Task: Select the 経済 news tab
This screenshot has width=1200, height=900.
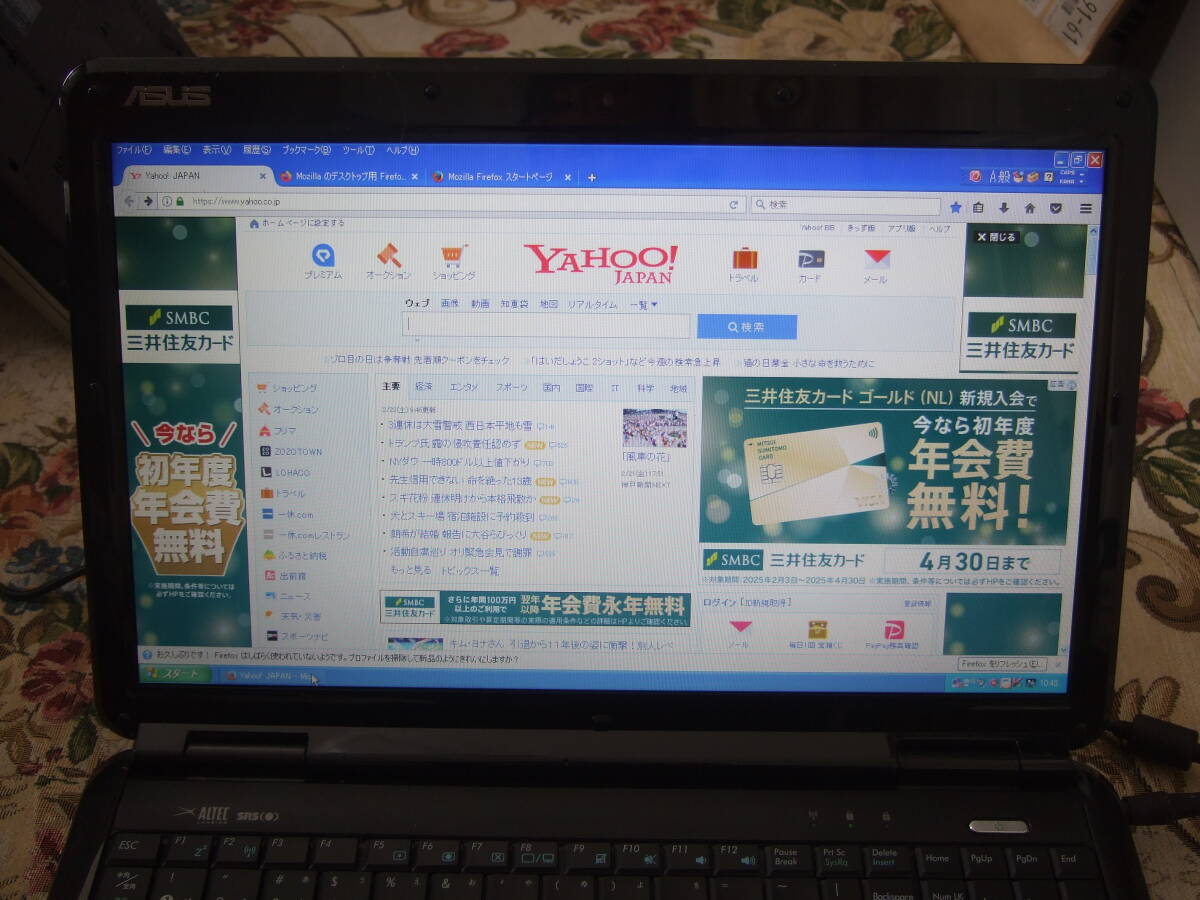Action: coord(424,386)
